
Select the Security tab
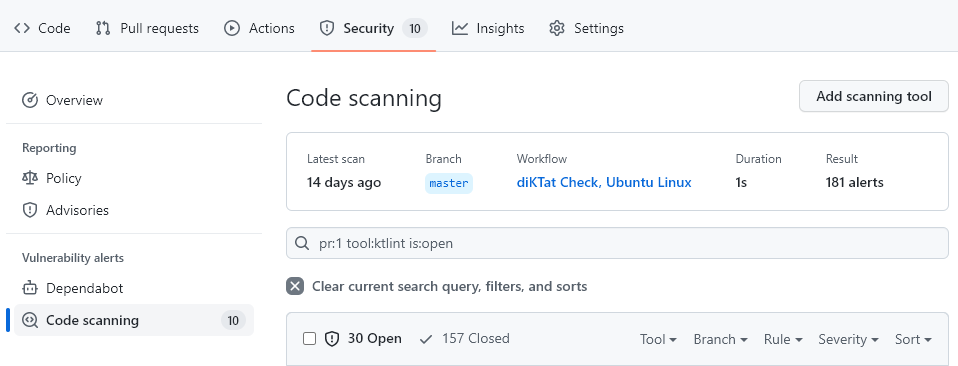point(373,28)
